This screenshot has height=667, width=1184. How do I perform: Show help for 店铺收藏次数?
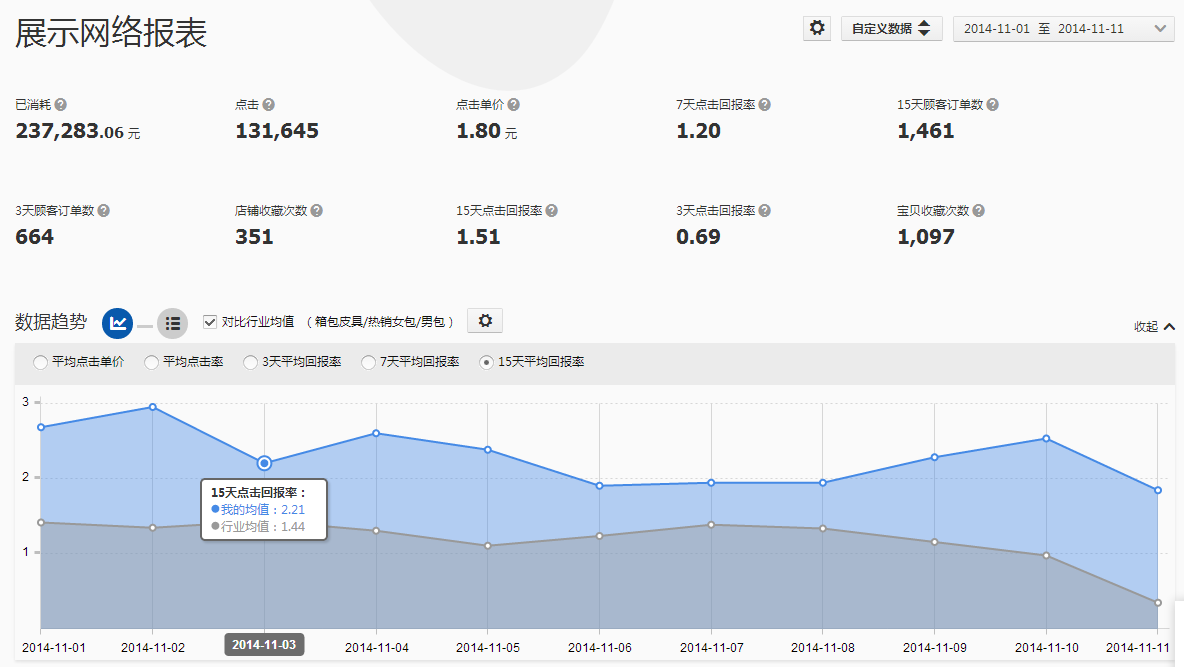point(316,211)
